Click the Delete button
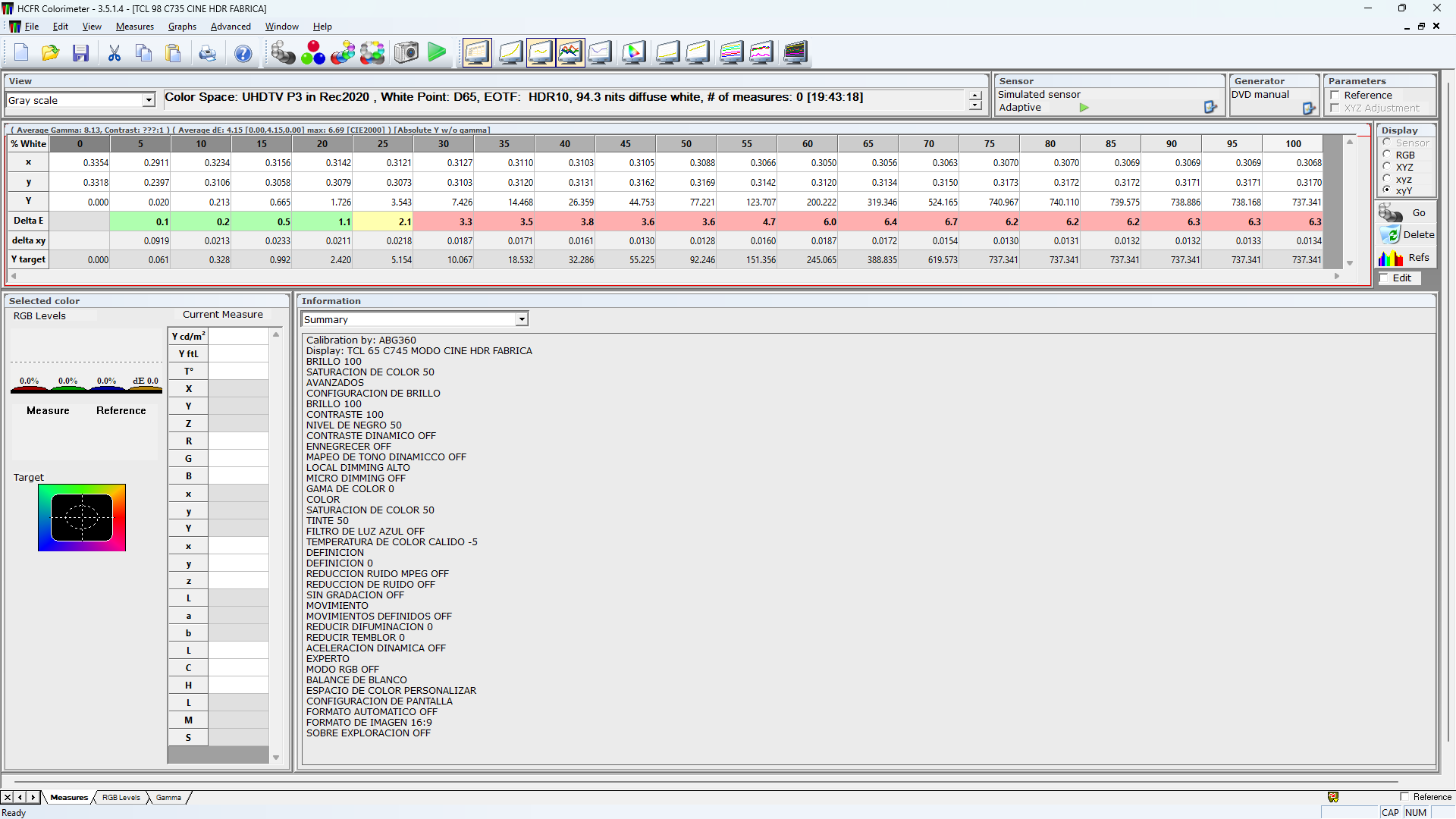Image resolution: width=1456 pixels, height=819 pixels. (1407, 235)
